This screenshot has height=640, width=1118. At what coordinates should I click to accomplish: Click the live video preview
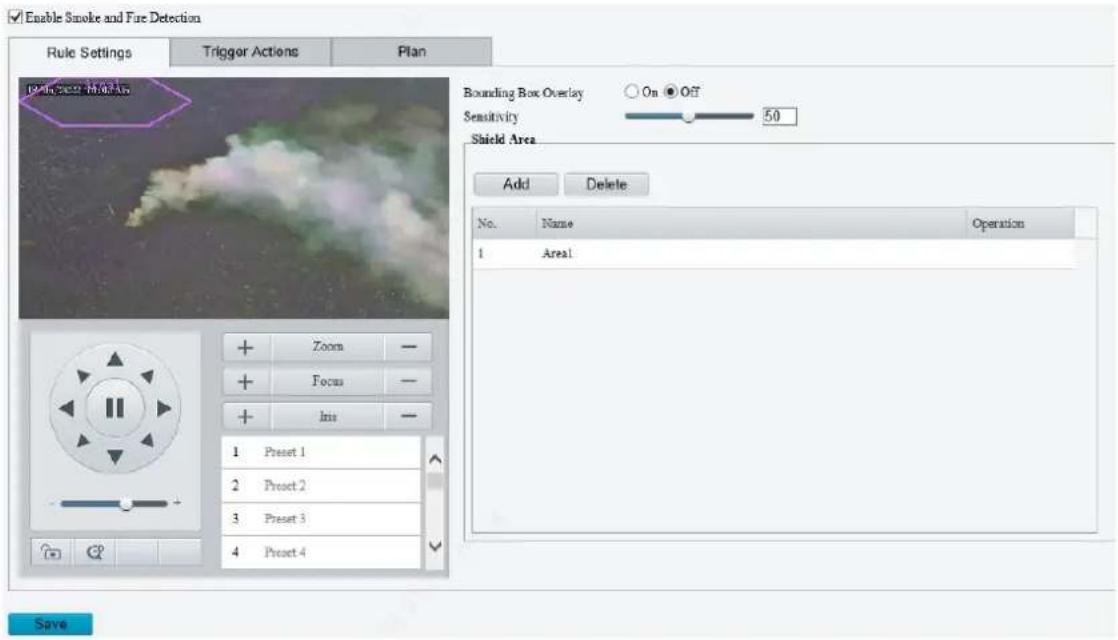(234, 198)
